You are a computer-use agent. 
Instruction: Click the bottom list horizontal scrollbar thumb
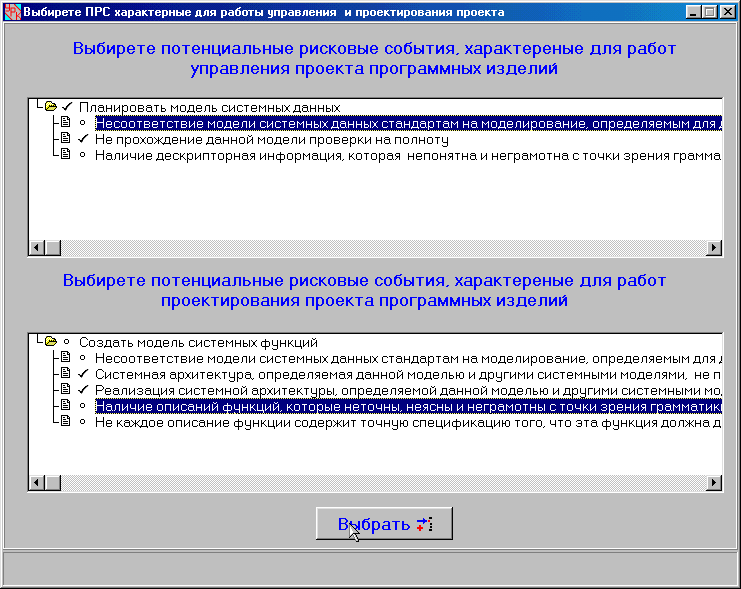coord(53,482)
